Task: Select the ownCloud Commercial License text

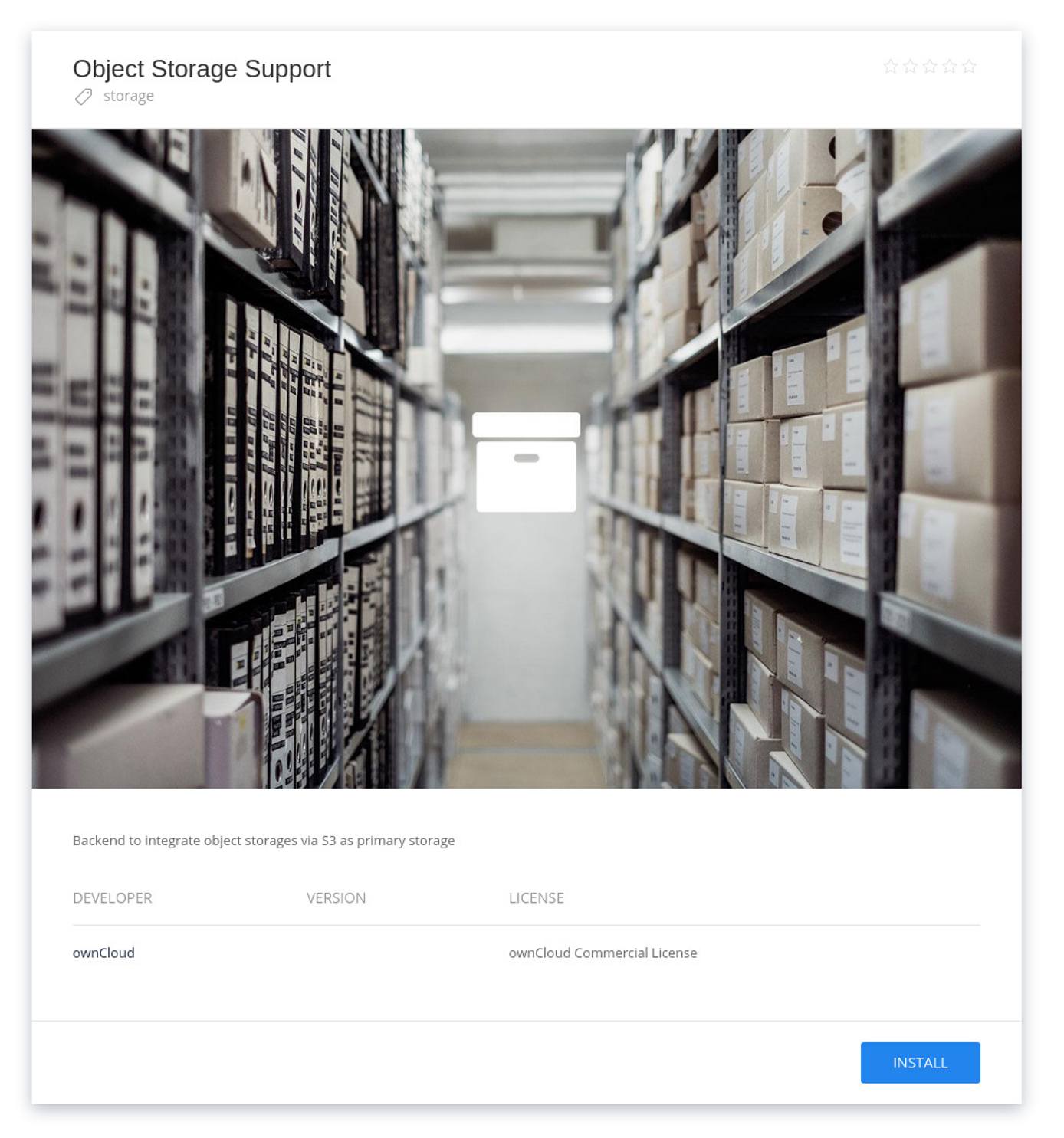Action: tap(603, 953)
